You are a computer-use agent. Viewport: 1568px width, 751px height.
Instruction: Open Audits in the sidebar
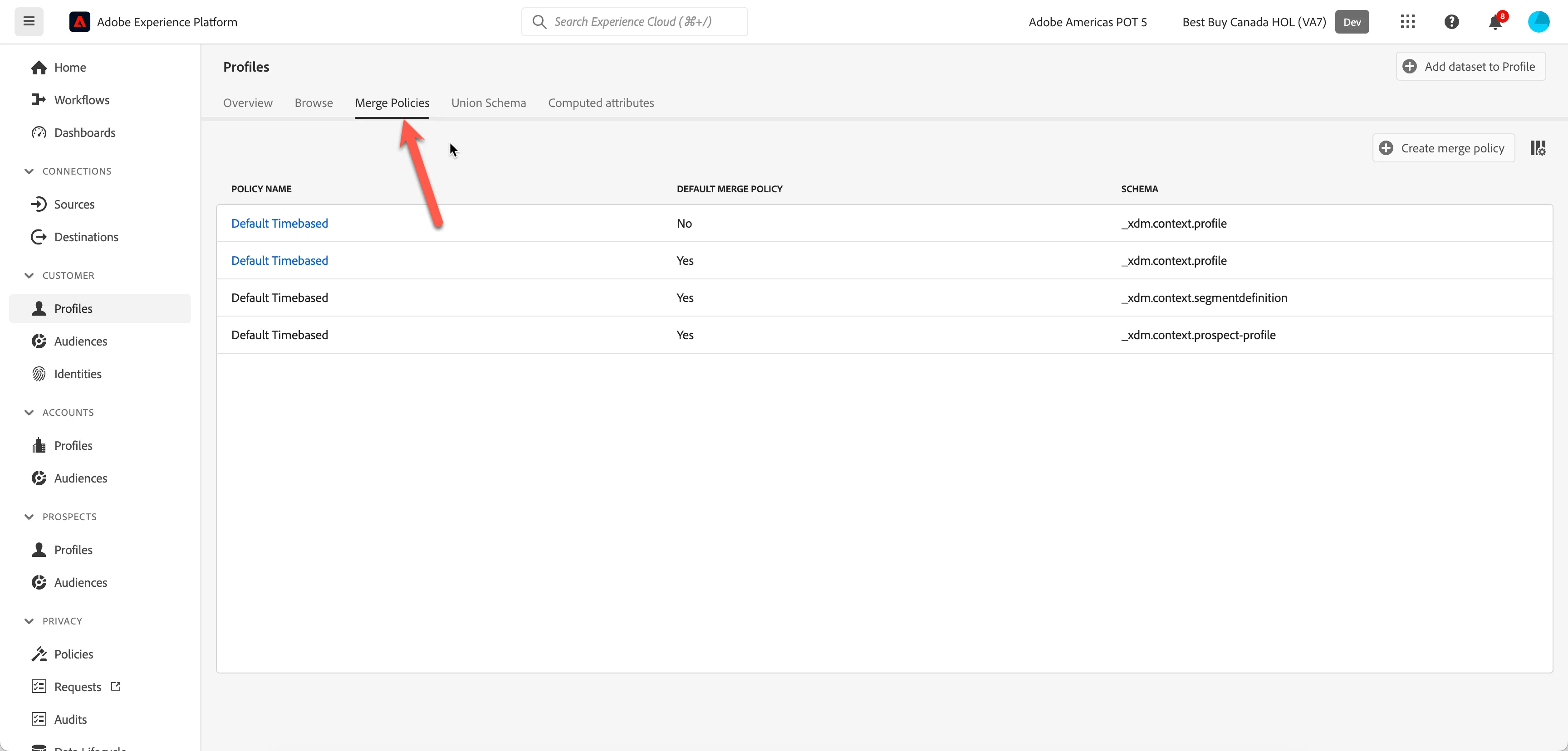click(x=59, y=719)
